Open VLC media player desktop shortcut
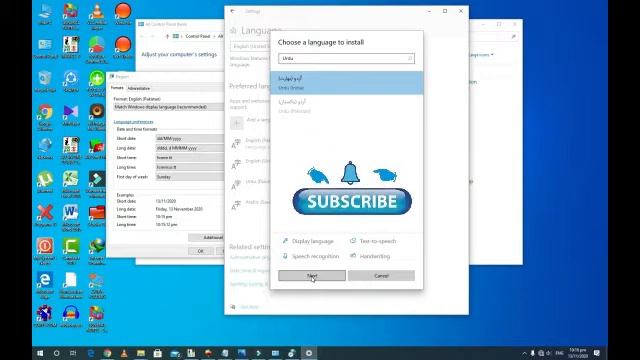Screen dimensions: 640x360 97,16
